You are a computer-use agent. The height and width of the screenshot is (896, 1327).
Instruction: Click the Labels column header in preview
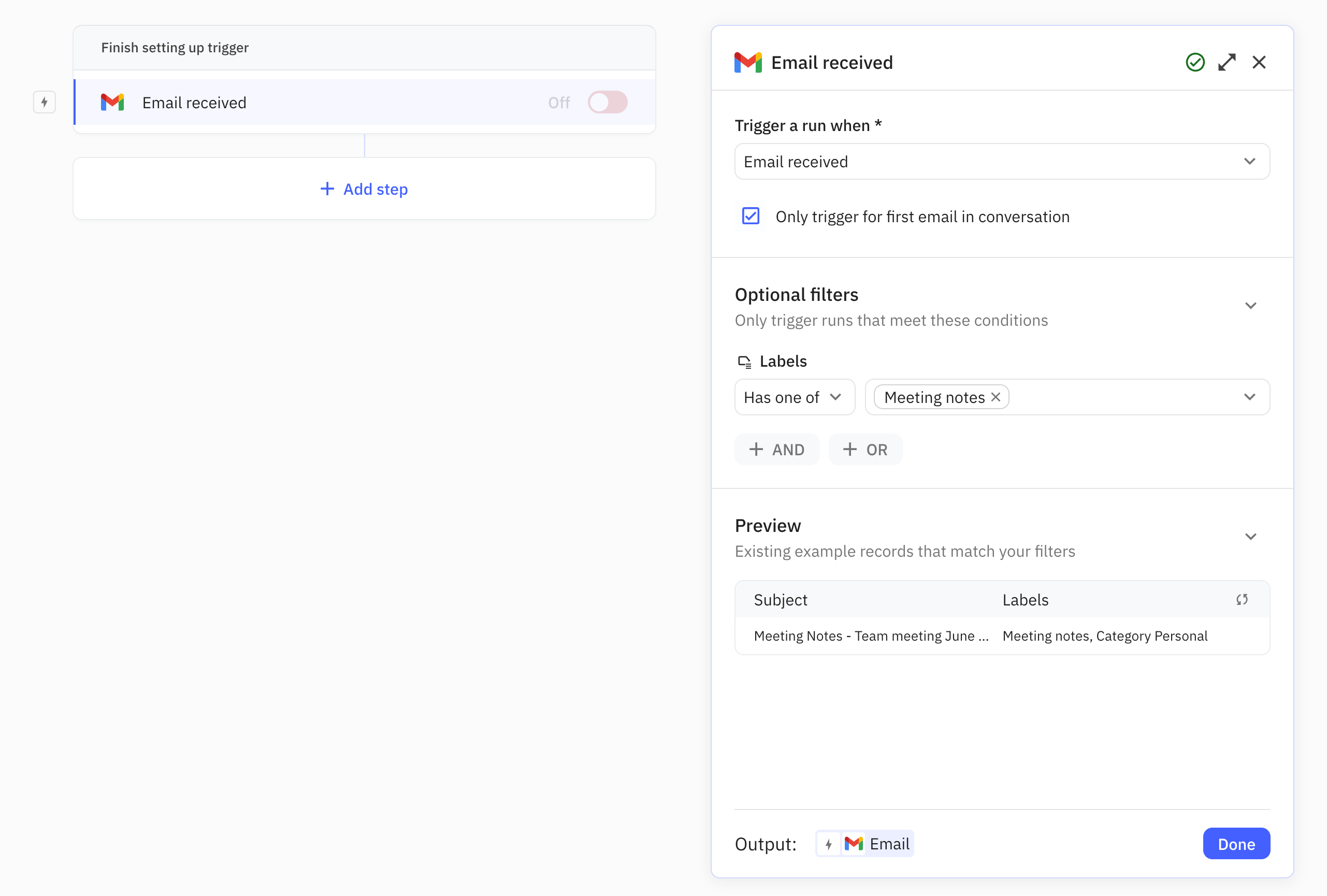1026,600
